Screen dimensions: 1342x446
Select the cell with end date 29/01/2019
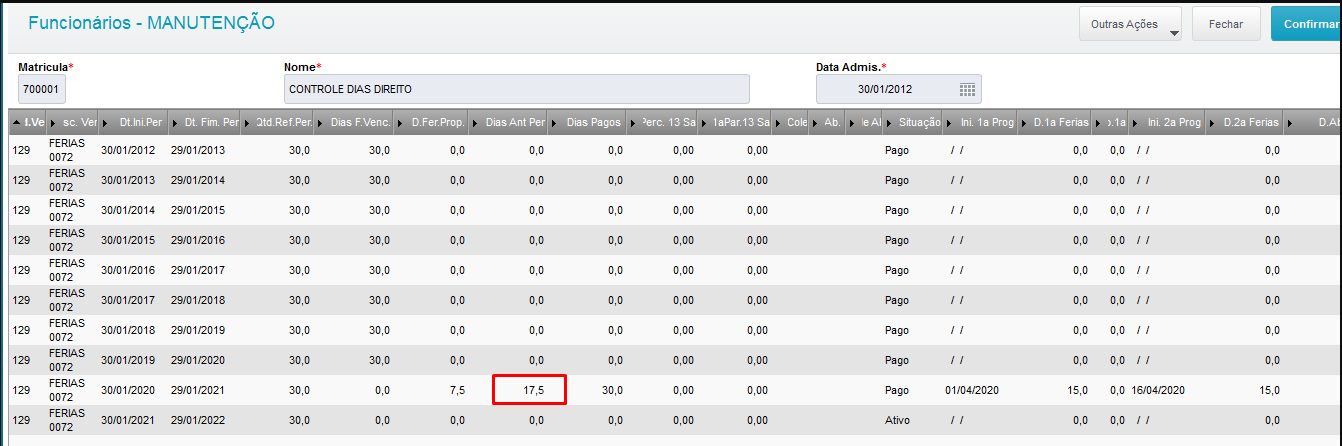click(x=198, y=330)
